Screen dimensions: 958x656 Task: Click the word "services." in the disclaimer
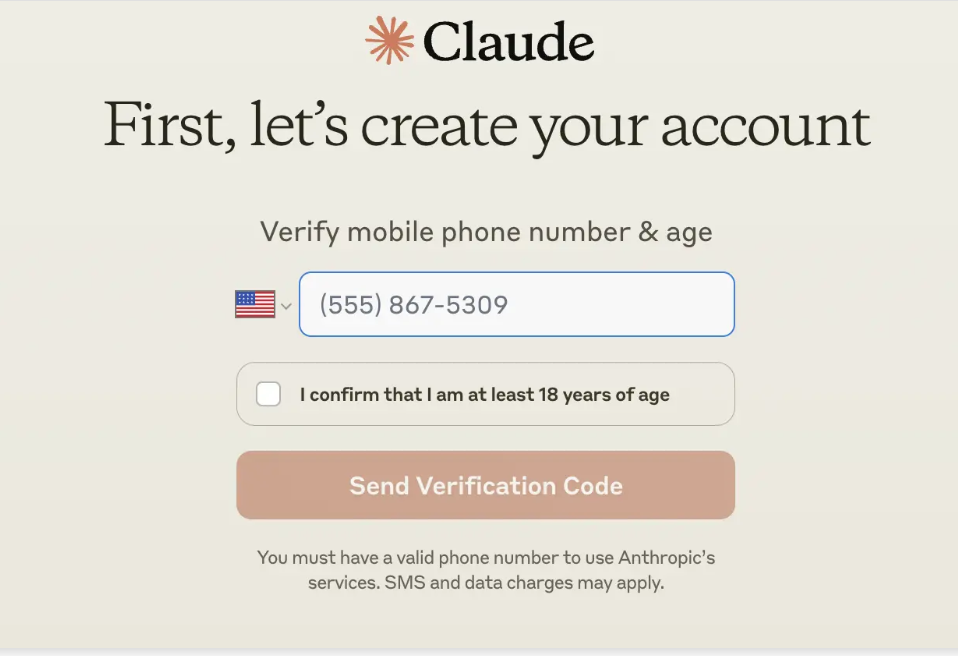tap(343, 582)
